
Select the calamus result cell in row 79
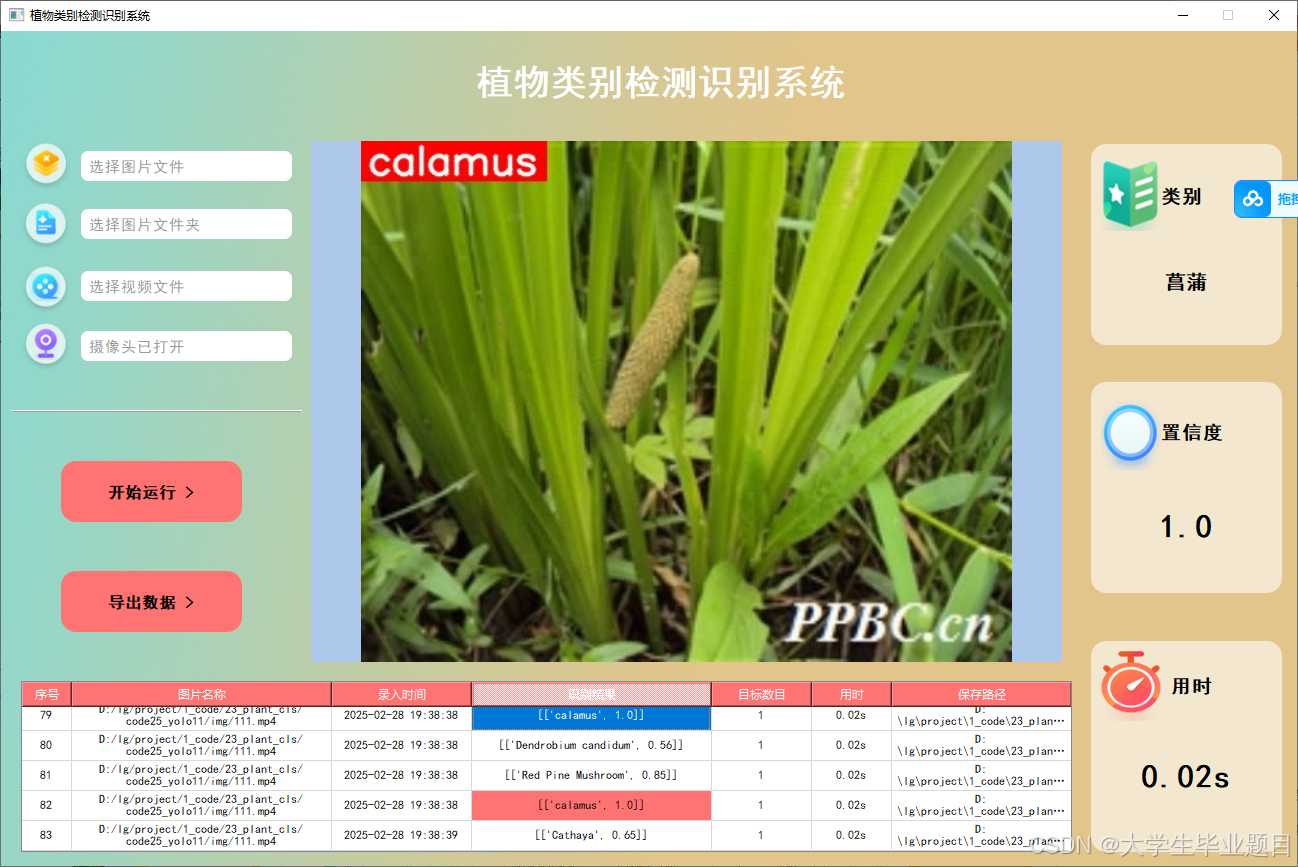590,715
